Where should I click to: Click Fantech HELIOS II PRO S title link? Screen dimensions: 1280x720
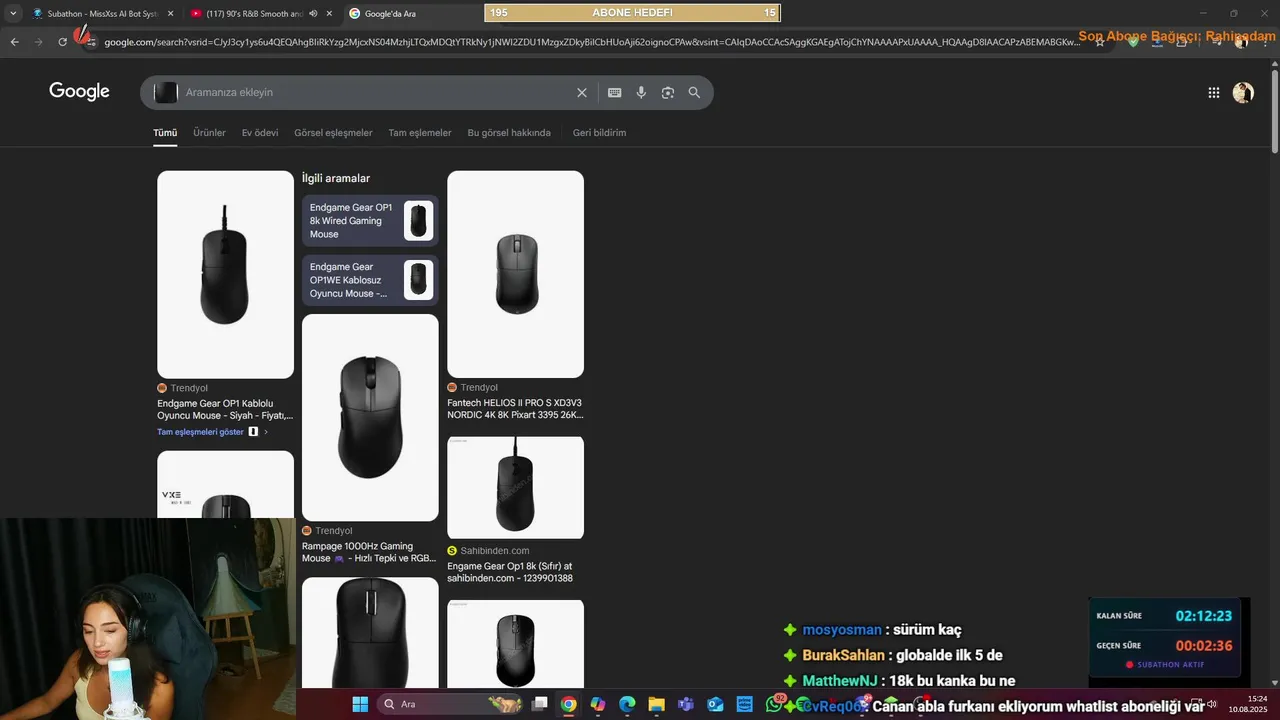click(515, 409)
